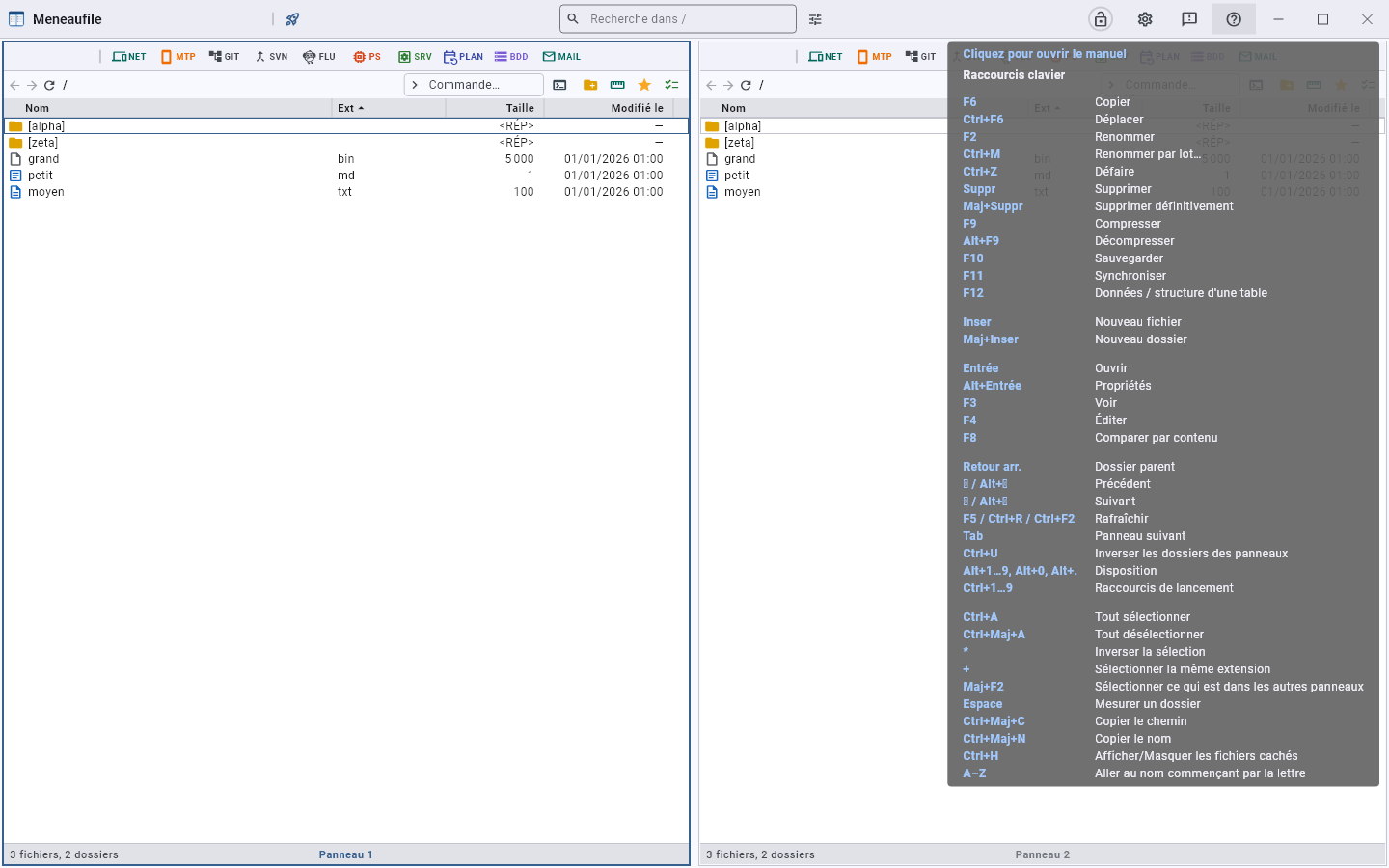The image size is (1389, 868).
Task: Create new folder in left panel
Action: tap(590, 85)
